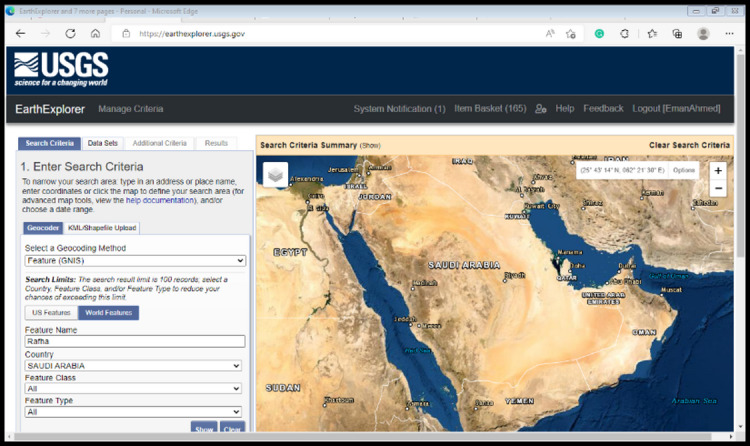Switch to US Features toggle
Viewport: 750px width, 446px height.
(51, 312)
